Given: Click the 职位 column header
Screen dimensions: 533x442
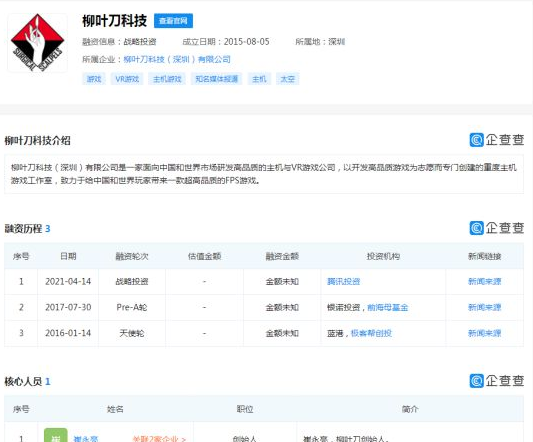Looking at the screenshot, I should tap(245, 409).
